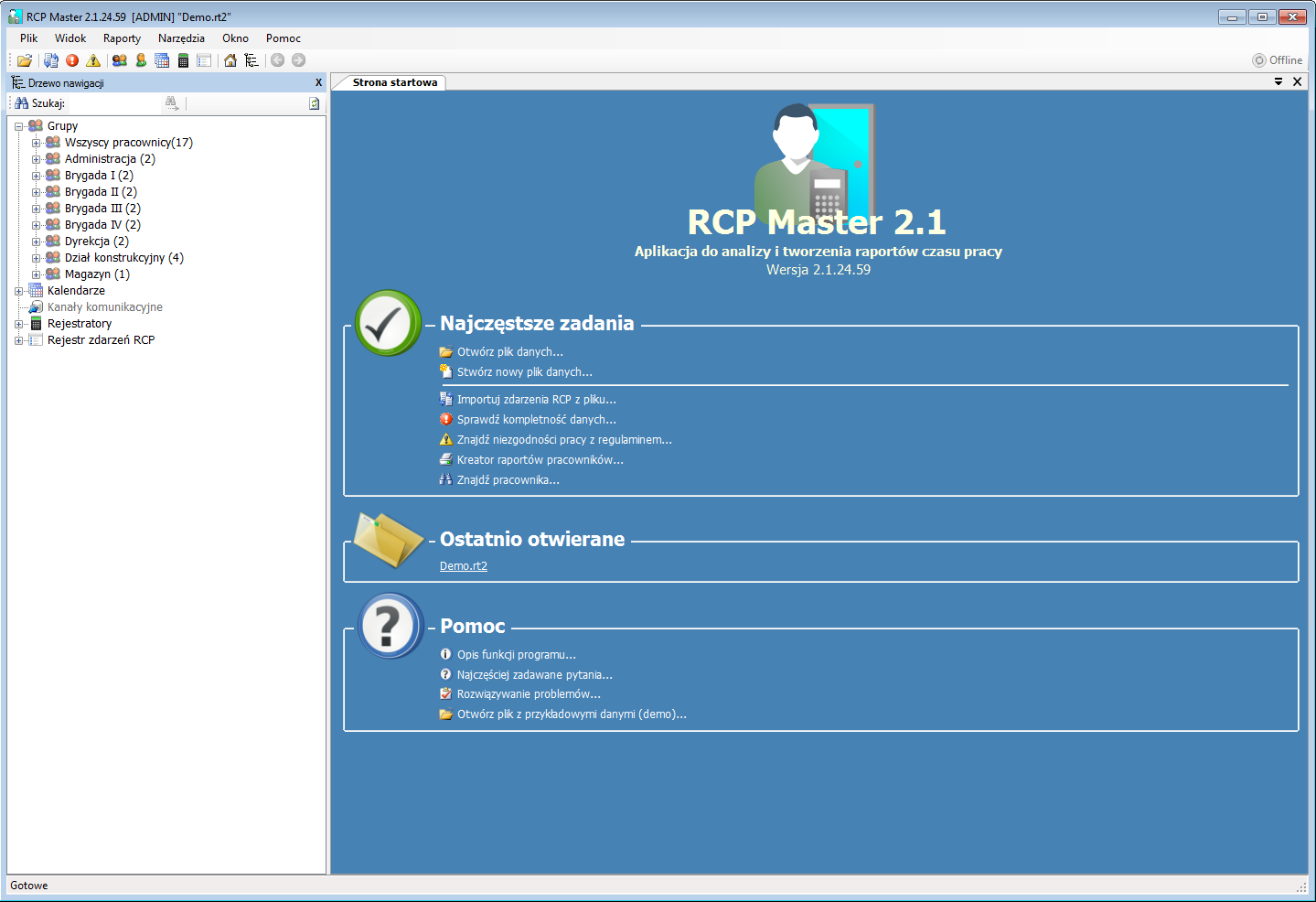The height and width of the screenshot is (902, 1316).
Task: Click the groups (two people) toolbar icon
Action: coord(120,60)
